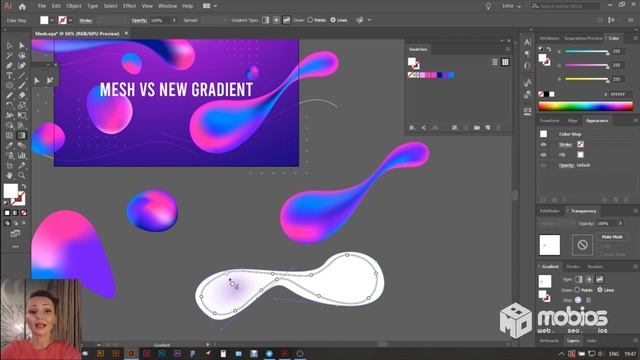Click the Stroke label in control bar
640x360 pixels.
tap(86, 20)
